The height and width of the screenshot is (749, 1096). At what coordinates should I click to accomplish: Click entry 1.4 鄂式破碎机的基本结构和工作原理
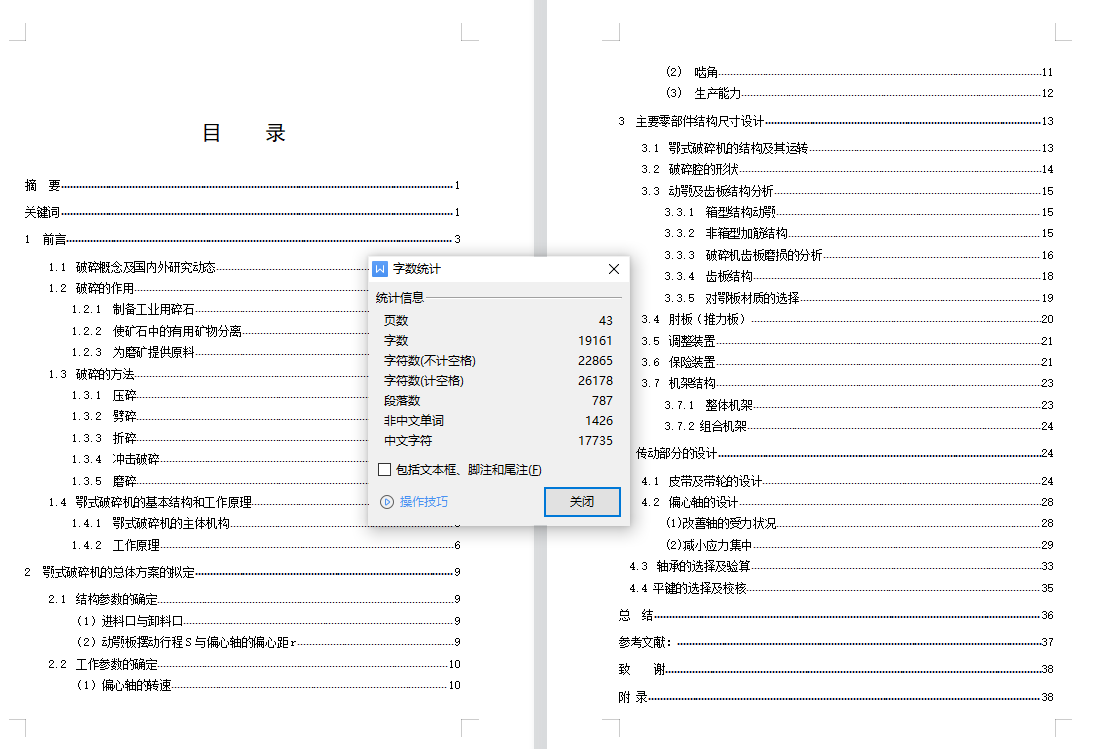pyautogui.click(x=208, y=502)
